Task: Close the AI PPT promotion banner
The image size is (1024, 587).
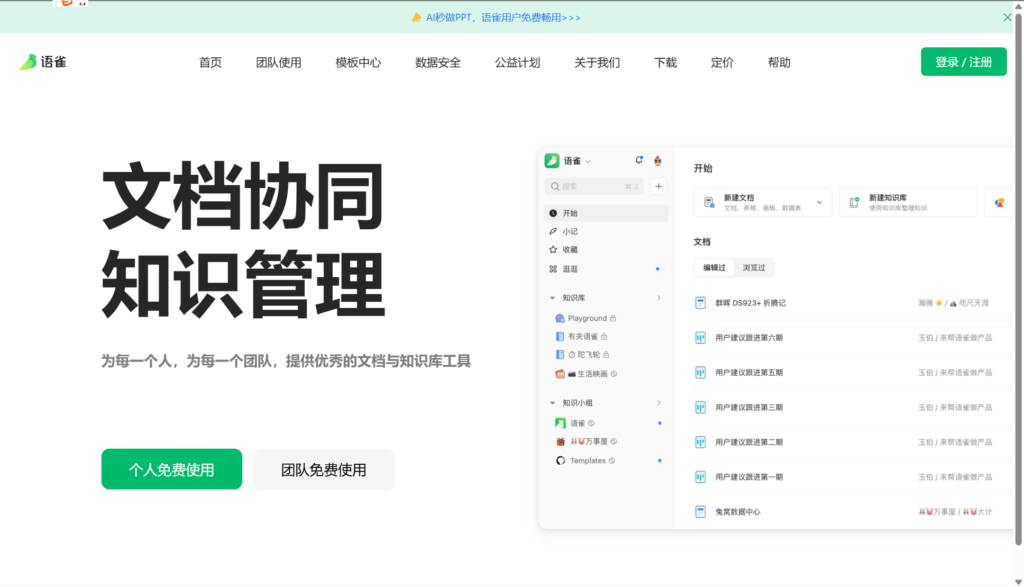Action: pyautogui.click(x=1007, y=17)
